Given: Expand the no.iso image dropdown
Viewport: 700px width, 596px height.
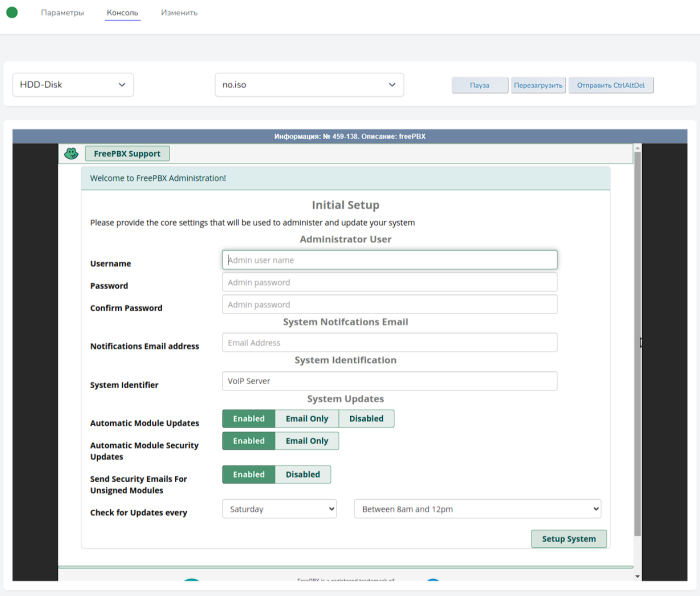Looking at the screenshot, I should [x=309, y=85].
